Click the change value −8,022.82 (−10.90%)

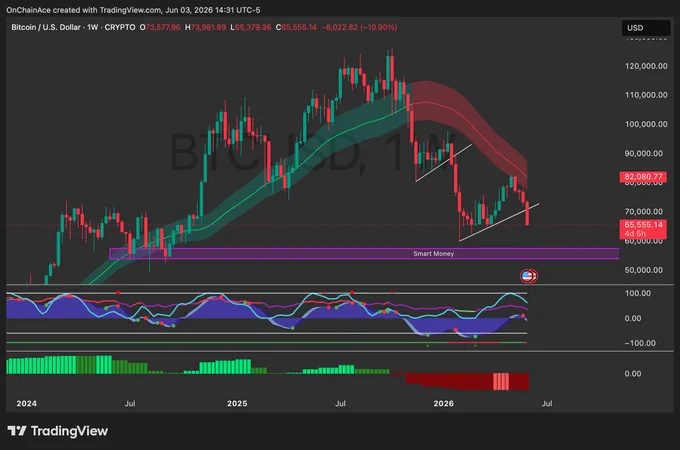pos(359,27)
